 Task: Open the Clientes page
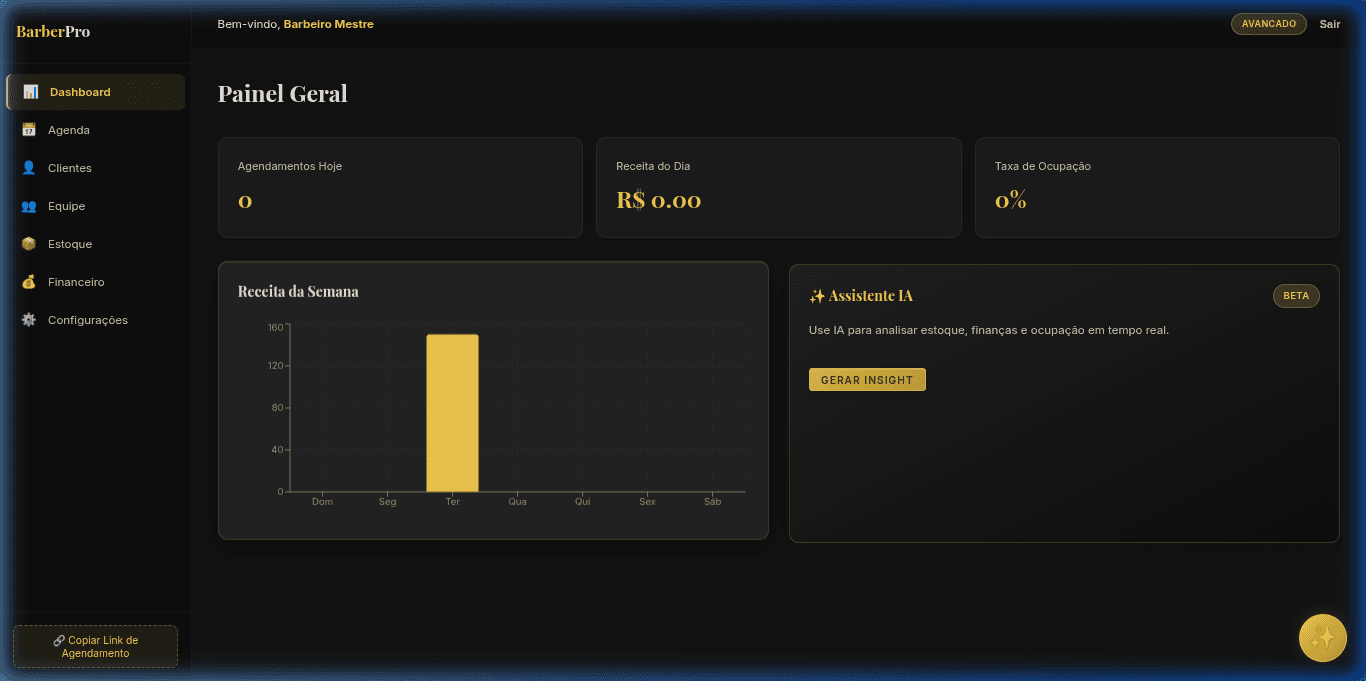(x=96, y=168)
